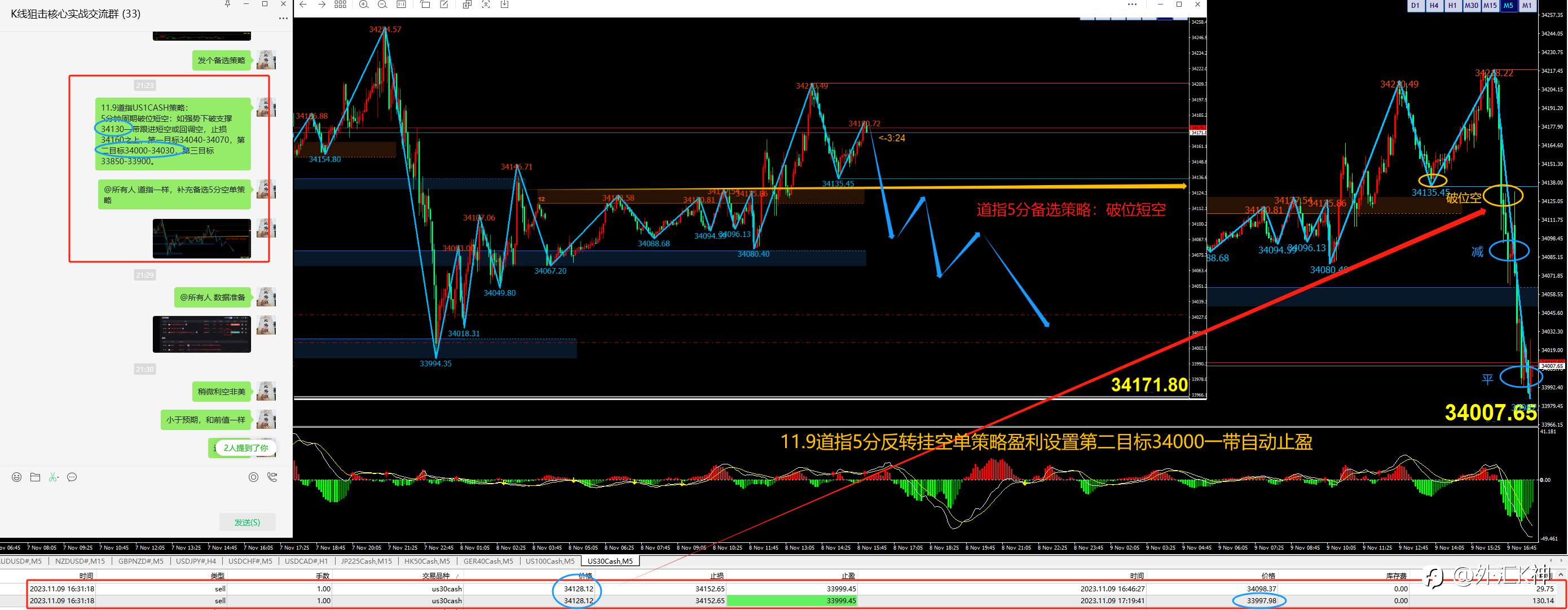Click the chat message input area

click(x=146, y=499)
